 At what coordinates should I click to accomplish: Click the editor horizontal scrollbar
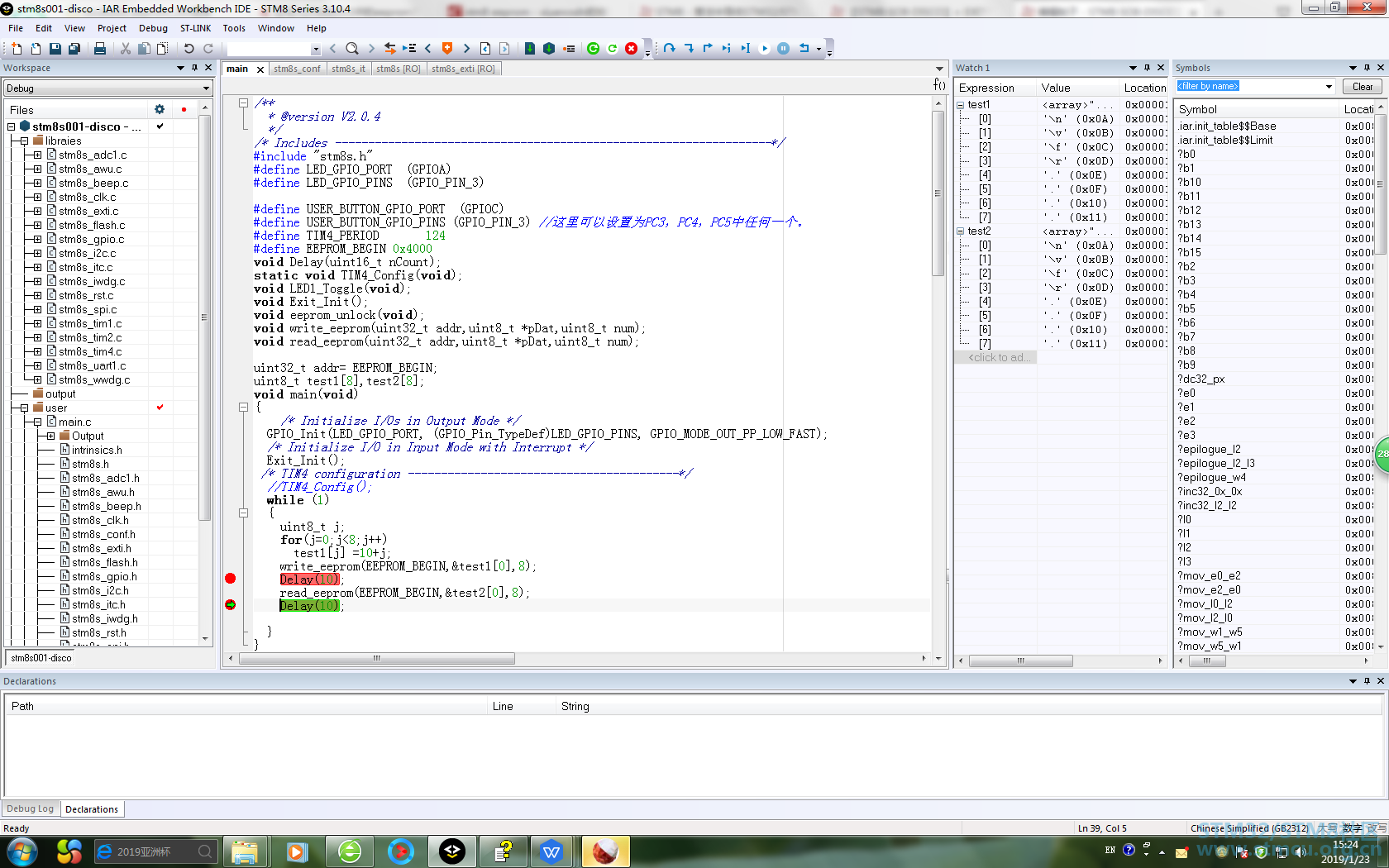[377, 659]
